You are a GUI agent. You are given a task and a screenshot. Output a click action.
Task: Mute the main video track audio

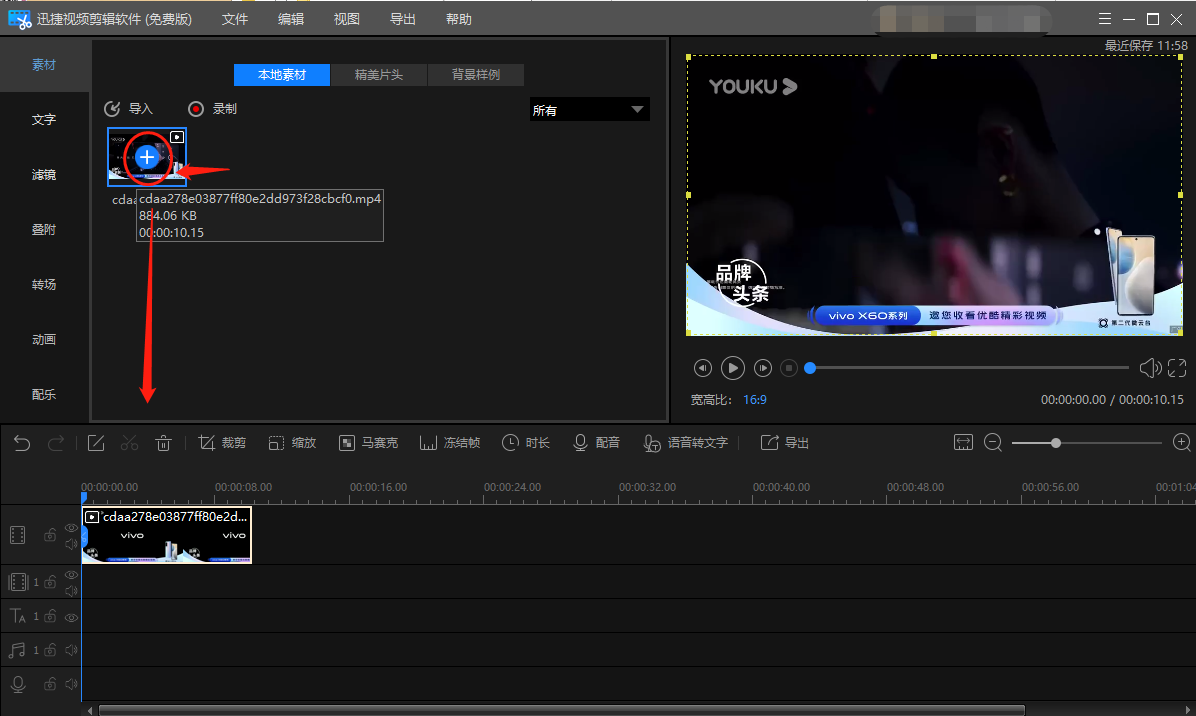[x=71, y=544]
